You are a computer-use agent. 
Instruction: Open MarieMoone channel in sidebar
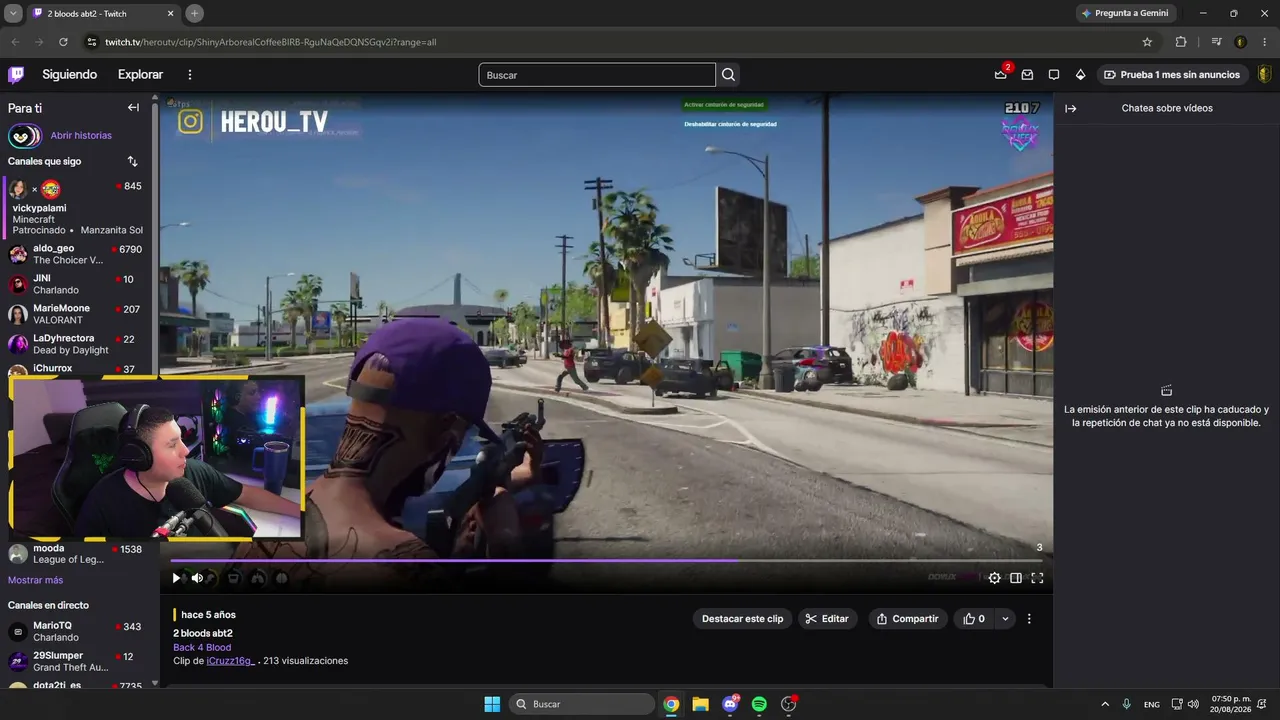point(76,314)
